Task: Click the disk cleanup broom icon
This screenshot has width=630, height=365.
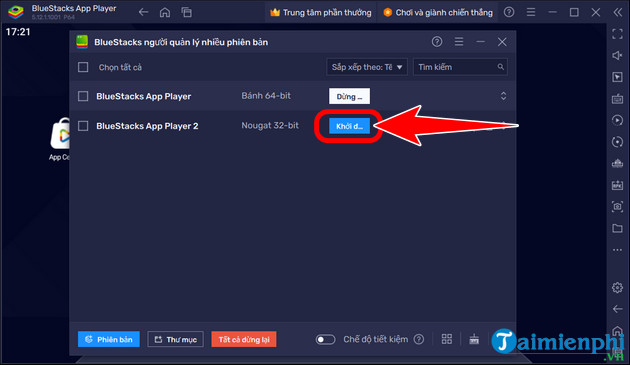Action: click(x=474, y=339)
